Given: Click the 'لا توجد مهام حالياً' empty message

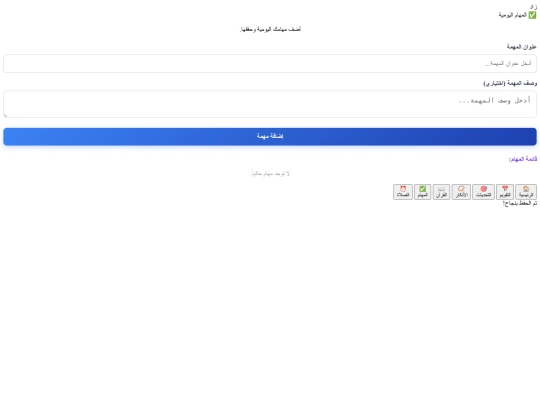Looking at the screenshot, I should coord(270,174).
